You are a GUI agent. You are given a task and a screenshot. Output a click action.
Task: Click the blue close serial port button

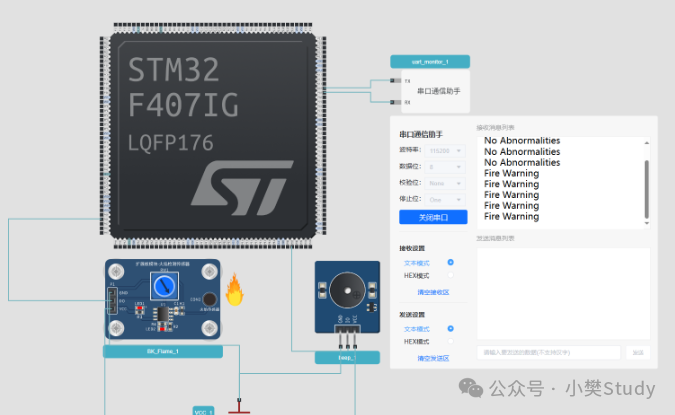coord(433,217)
